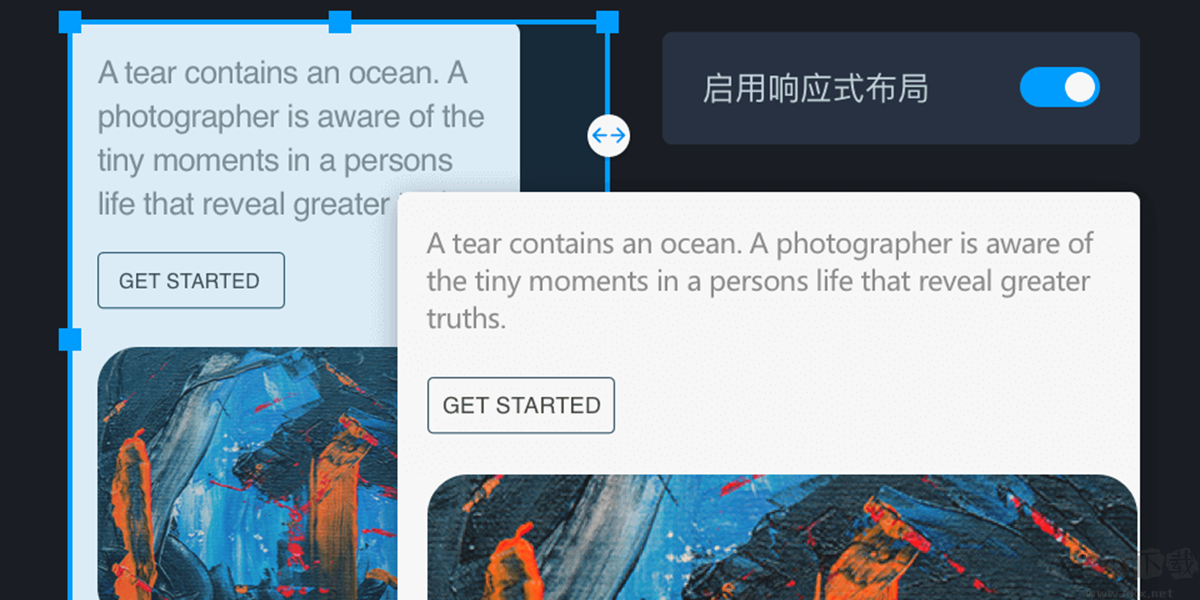Select the paragraph text in the white card

point(760,281)
